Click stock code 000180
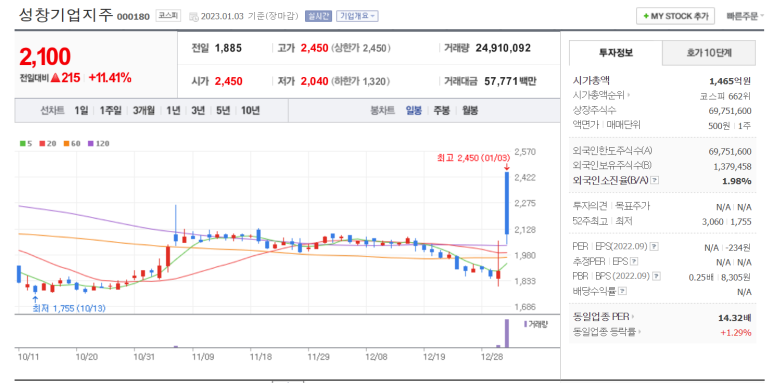Image resolution: width=773 pixels, height=383 pixels. click(x=133, y=17)
